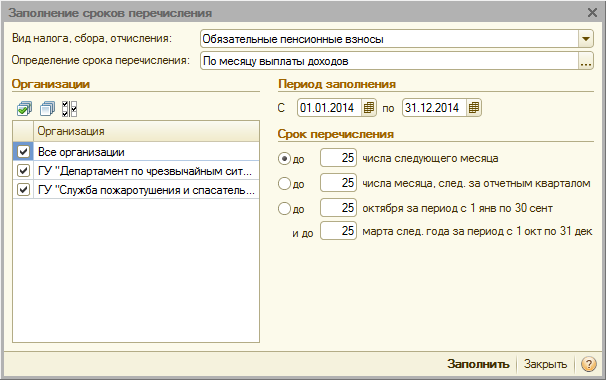Click the invert selection icon
The image size is (606, 380).
[70, 109]
